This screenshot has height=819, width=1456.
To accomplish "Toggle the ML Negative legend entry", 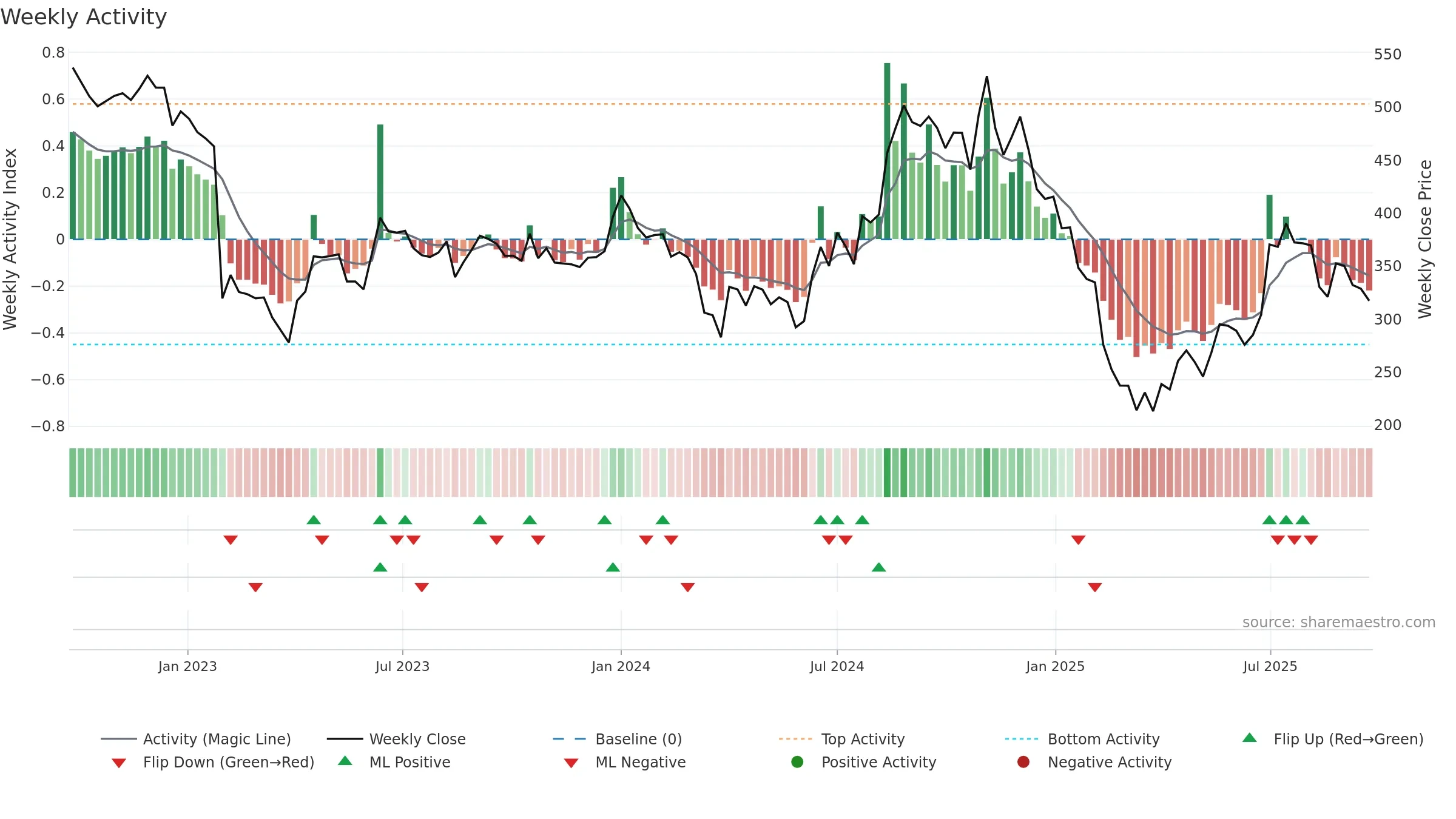I will 625,762.
